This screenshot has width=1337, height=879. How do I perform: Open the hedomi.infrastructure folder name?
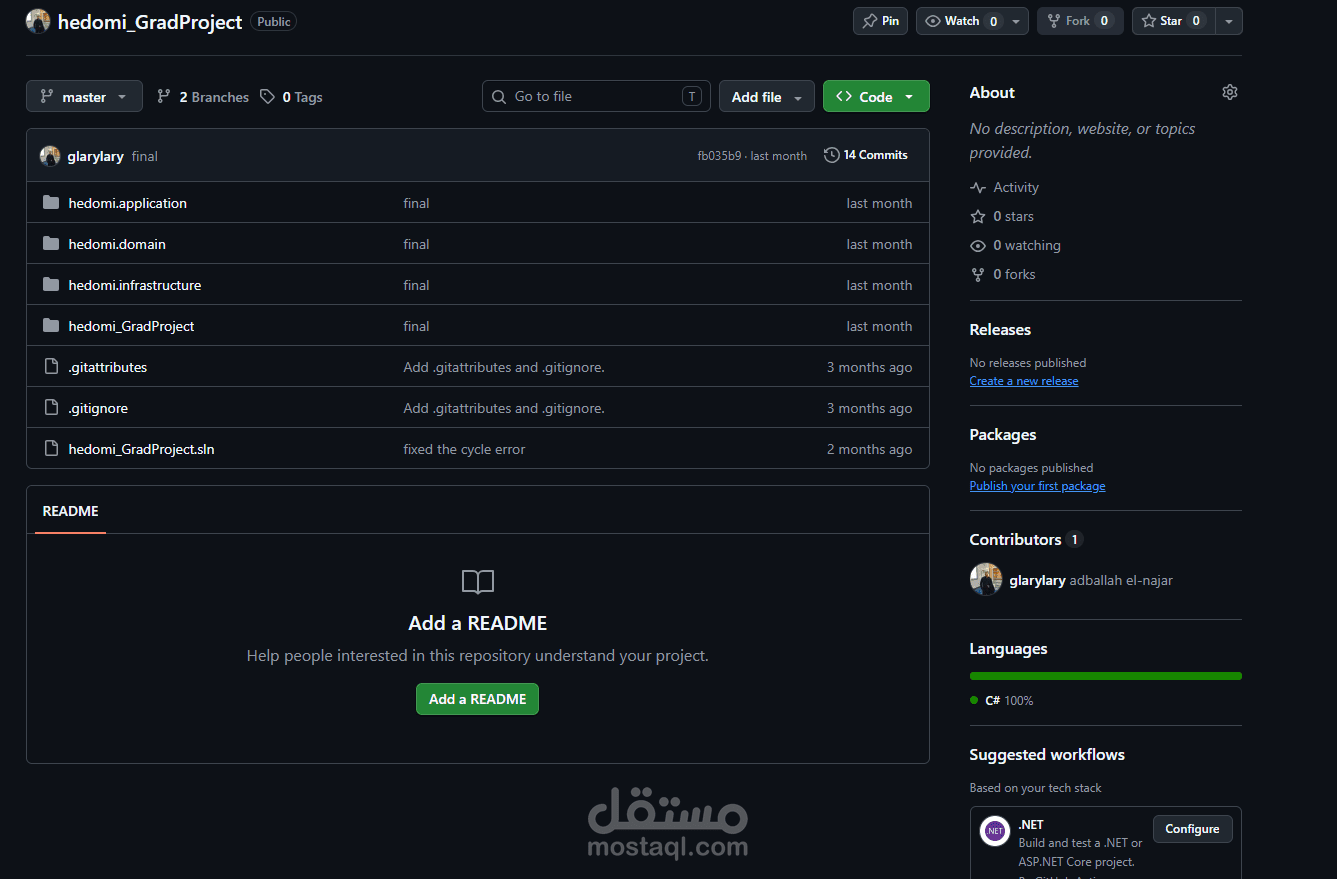[x=135, y=285]
